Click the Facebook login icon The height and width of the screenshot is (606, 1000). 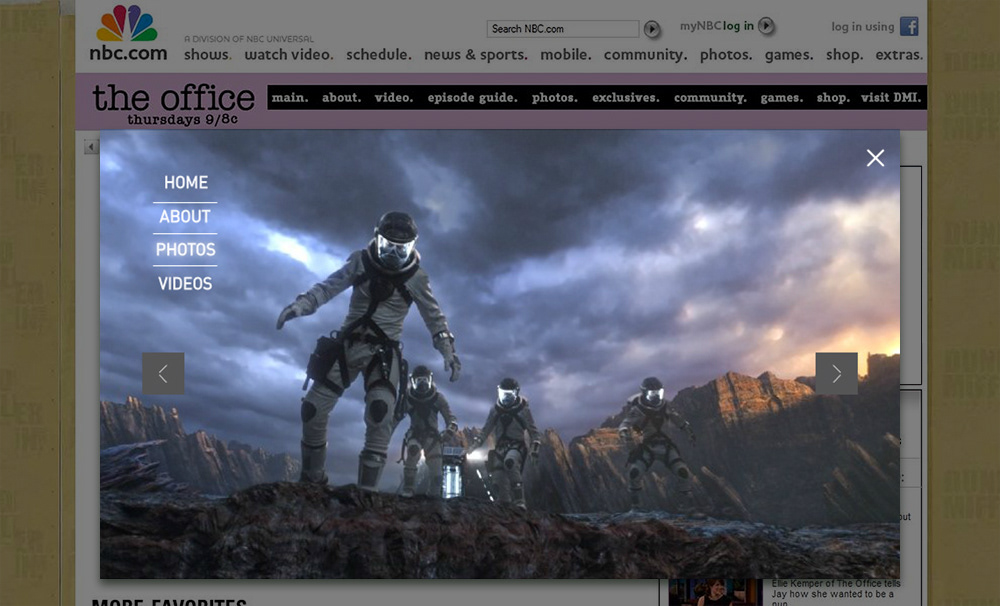point(909,26)
